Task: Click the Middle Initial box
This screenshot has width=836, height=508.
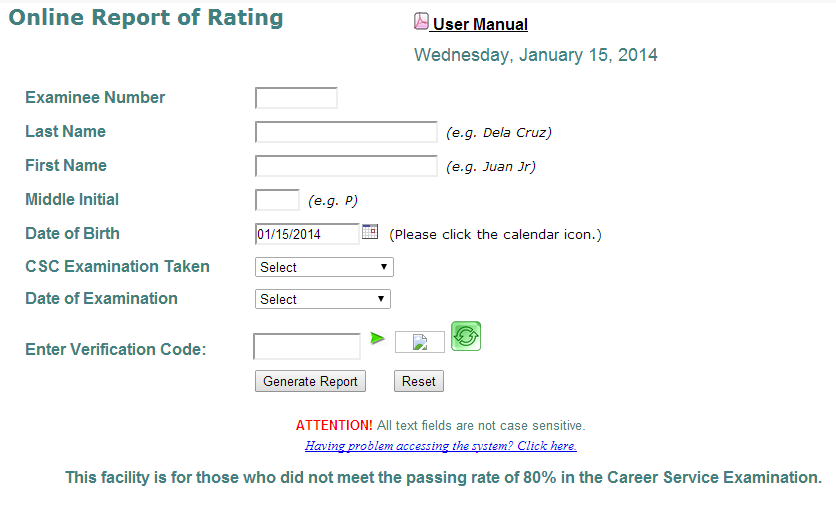Action: (x=277, y=200)
